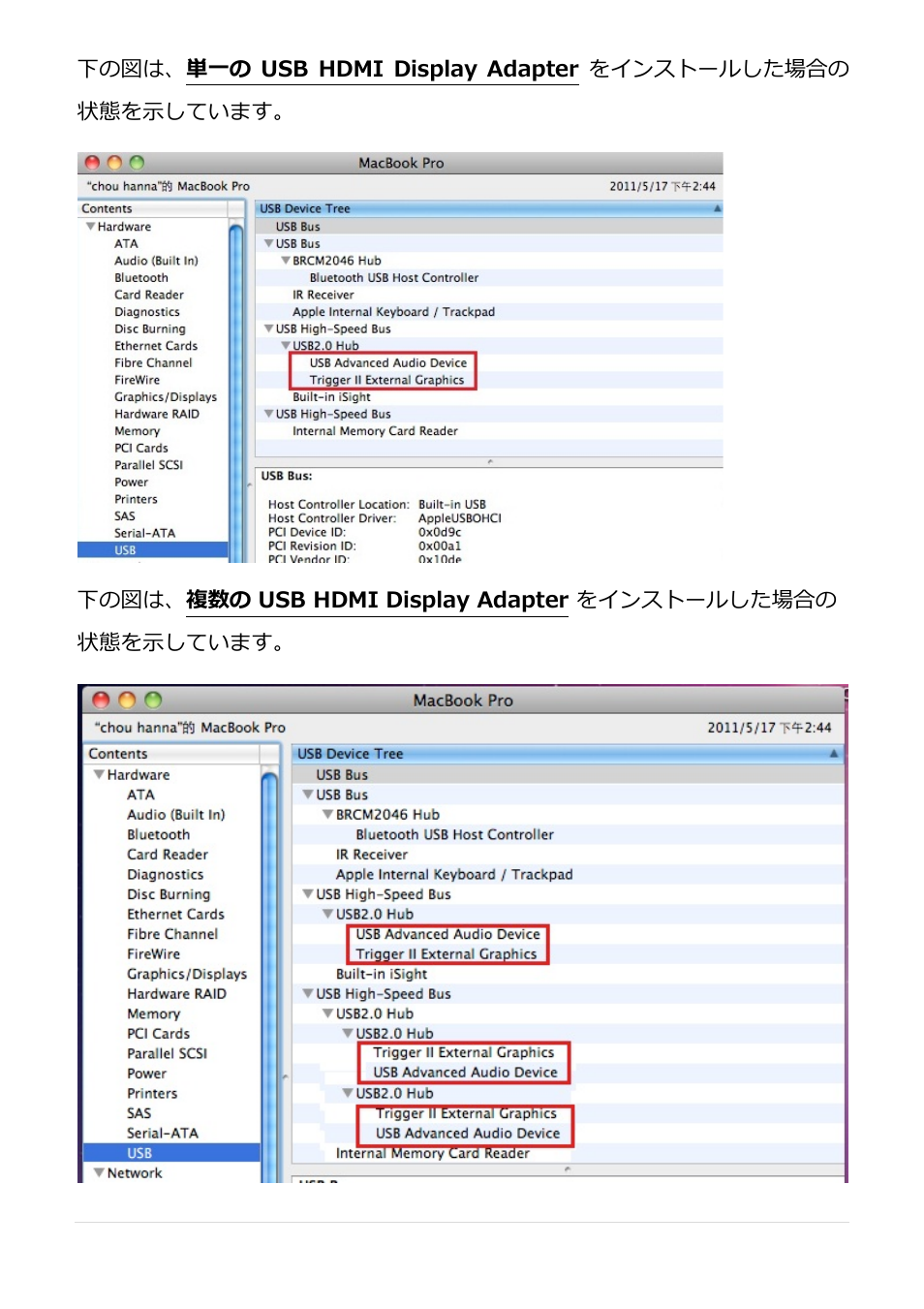Open Card Reader in the upper window's list
924x1309 pixels.
[148, 295]
